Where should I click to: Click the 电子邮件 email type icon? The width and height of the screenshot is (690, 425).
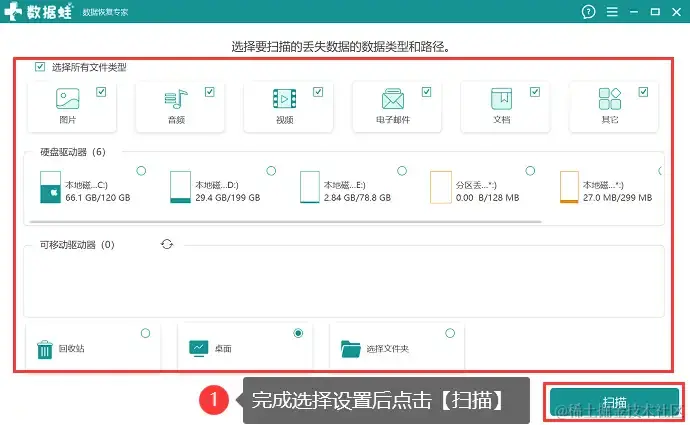click(x=393, y=99)
